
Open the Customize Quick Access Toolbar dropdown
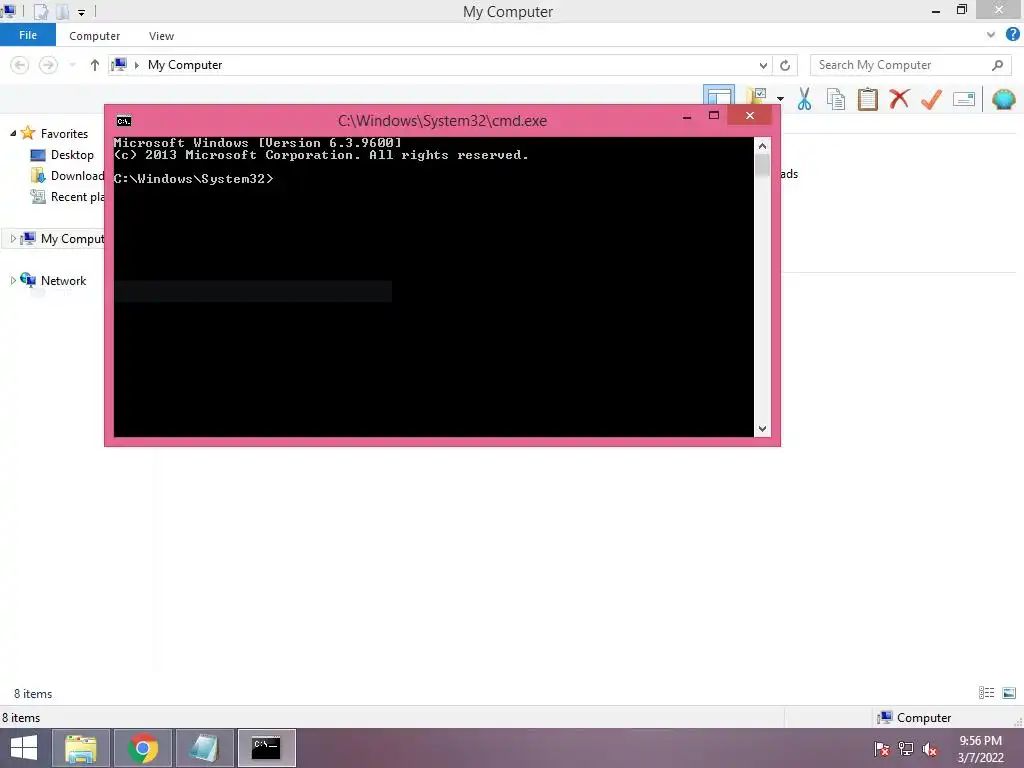point(82,12)
